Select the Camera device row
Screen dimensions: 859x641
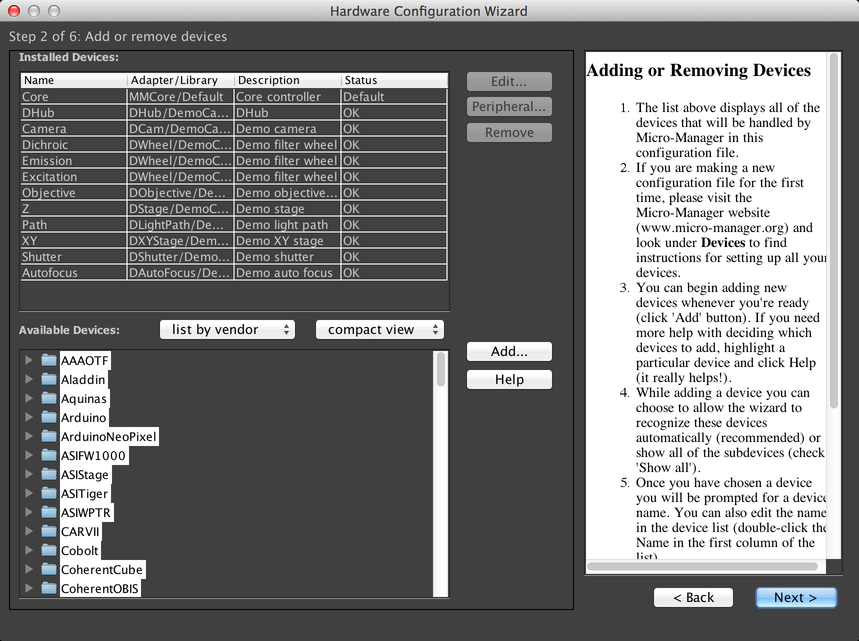[234, 129]
